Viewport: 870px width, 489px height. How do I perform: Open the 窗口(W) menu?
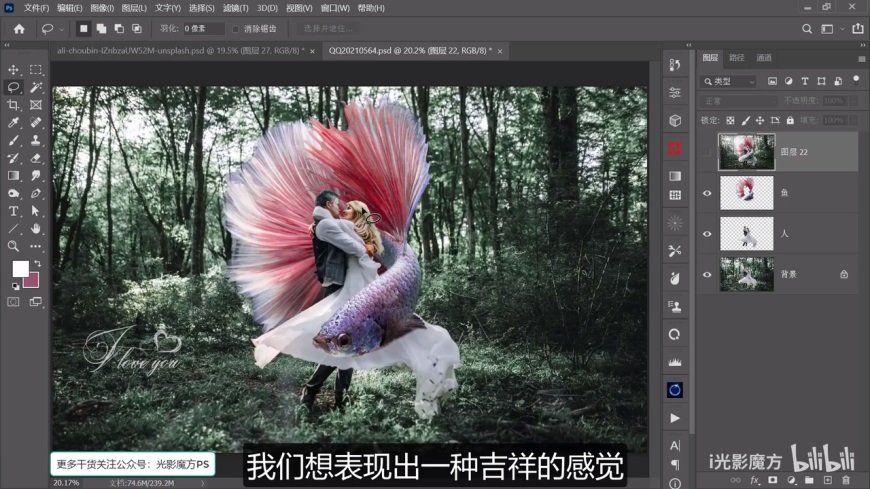click(335, 8)
